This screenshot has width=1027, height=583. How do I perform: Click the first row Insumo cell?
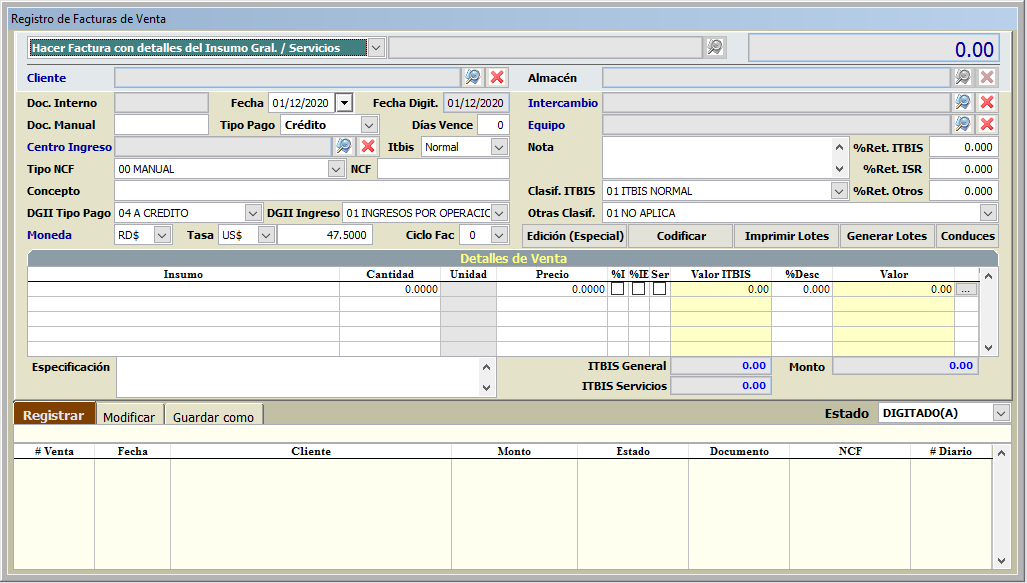183,289
